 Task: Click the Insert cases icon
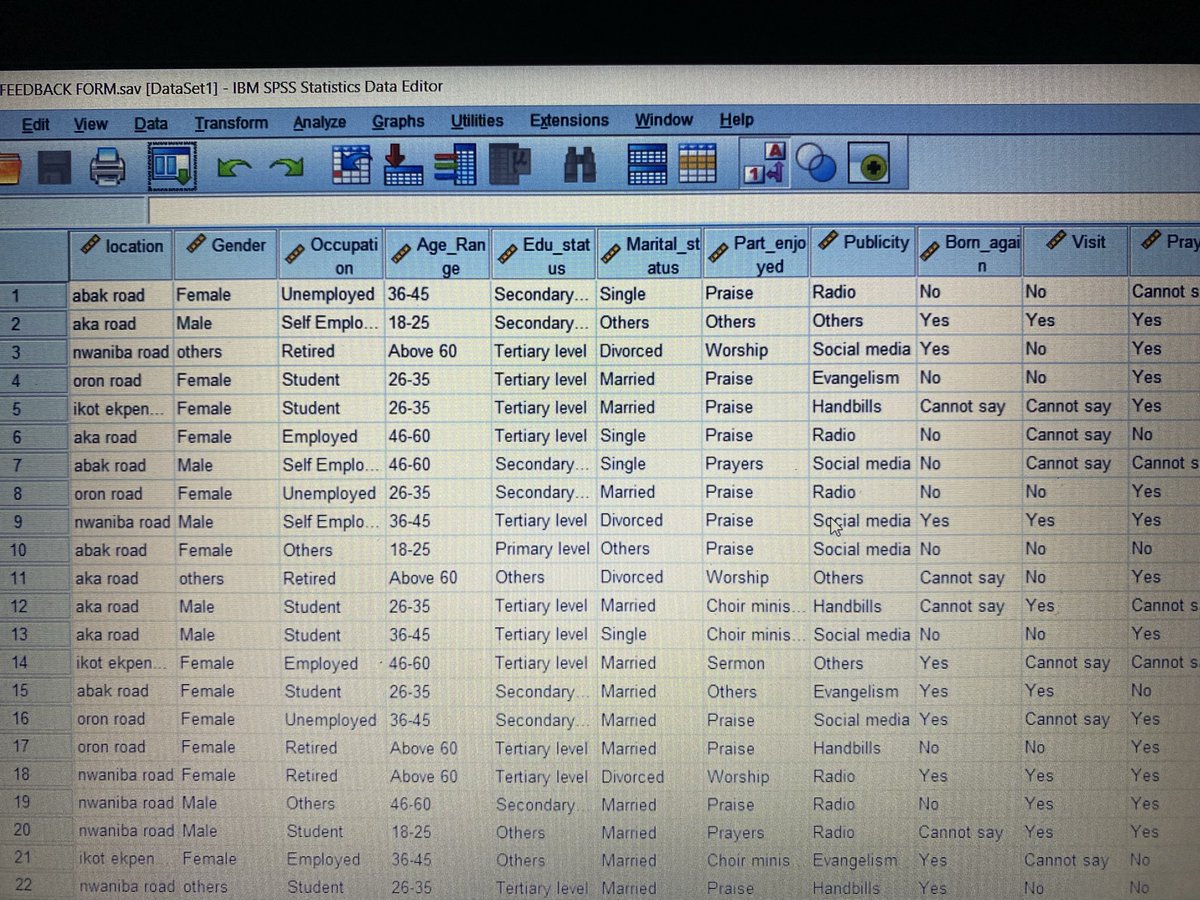pos(647,164)
